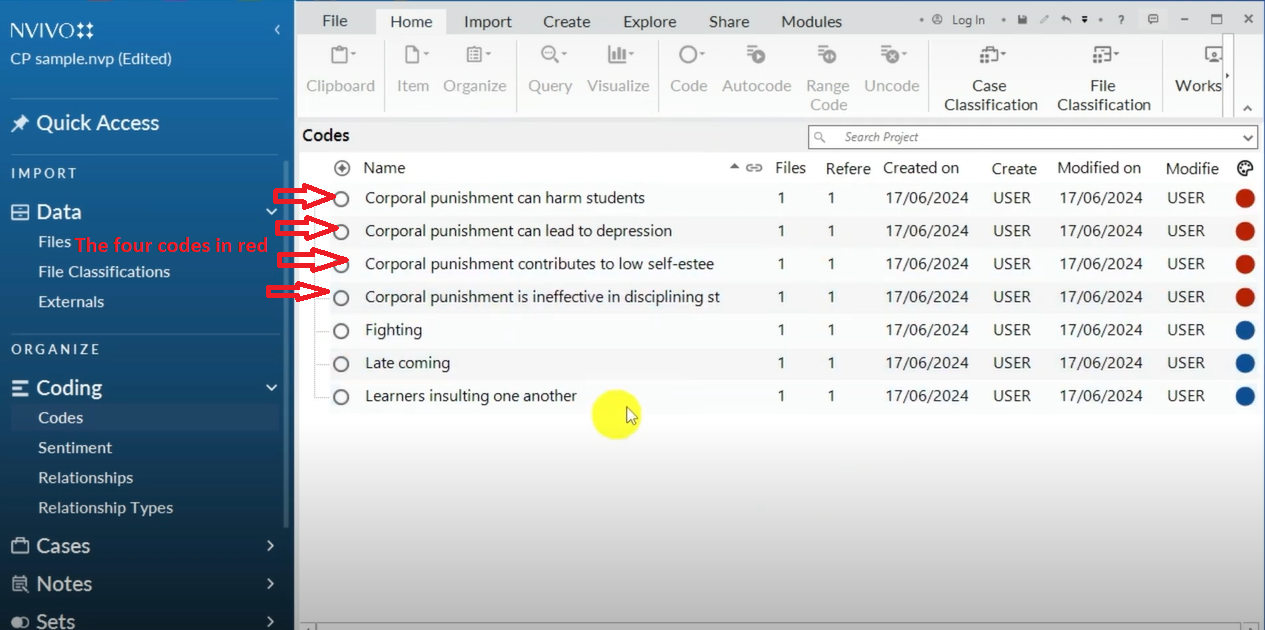Switch to the Create ribbon tab
This screenshot has width=1265, height=630.
click(567, 21)
